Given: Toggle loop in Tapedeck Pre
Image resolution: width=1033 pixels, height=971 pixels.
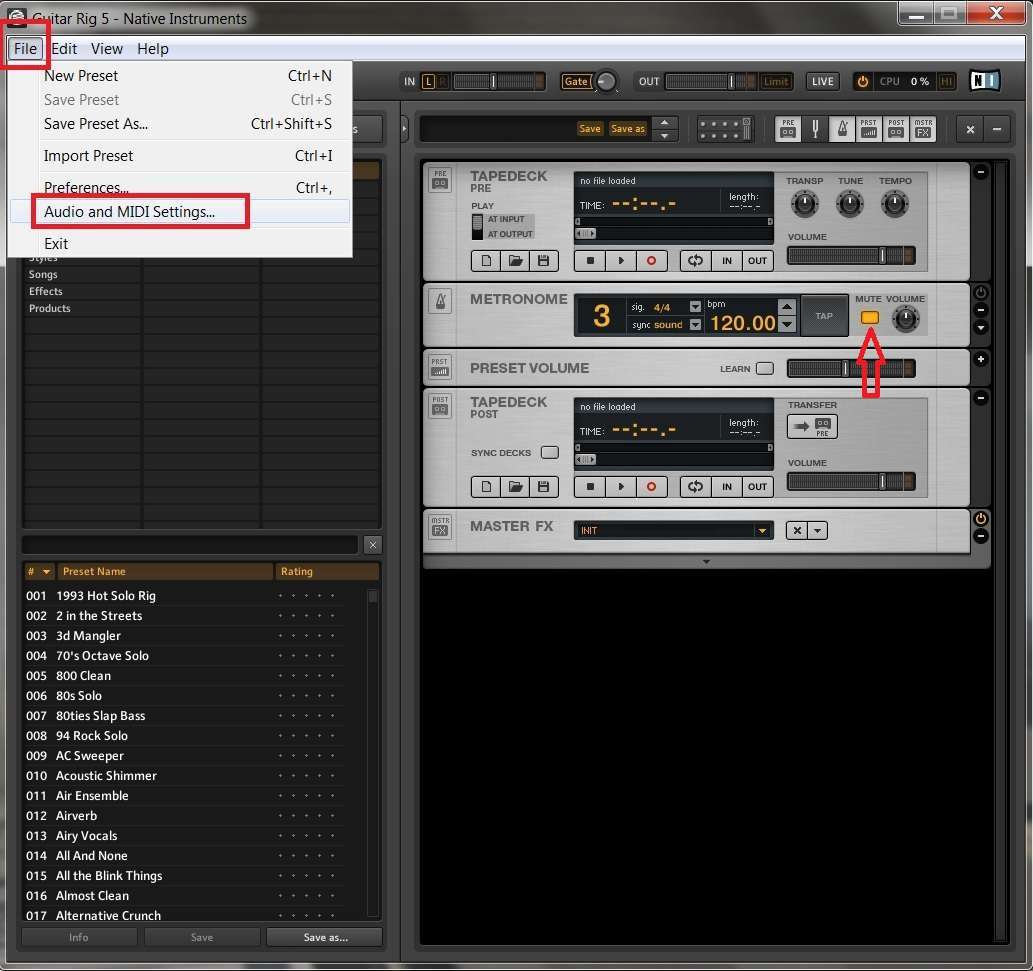Looking at the screenshot, I should [x=695, y=261].
